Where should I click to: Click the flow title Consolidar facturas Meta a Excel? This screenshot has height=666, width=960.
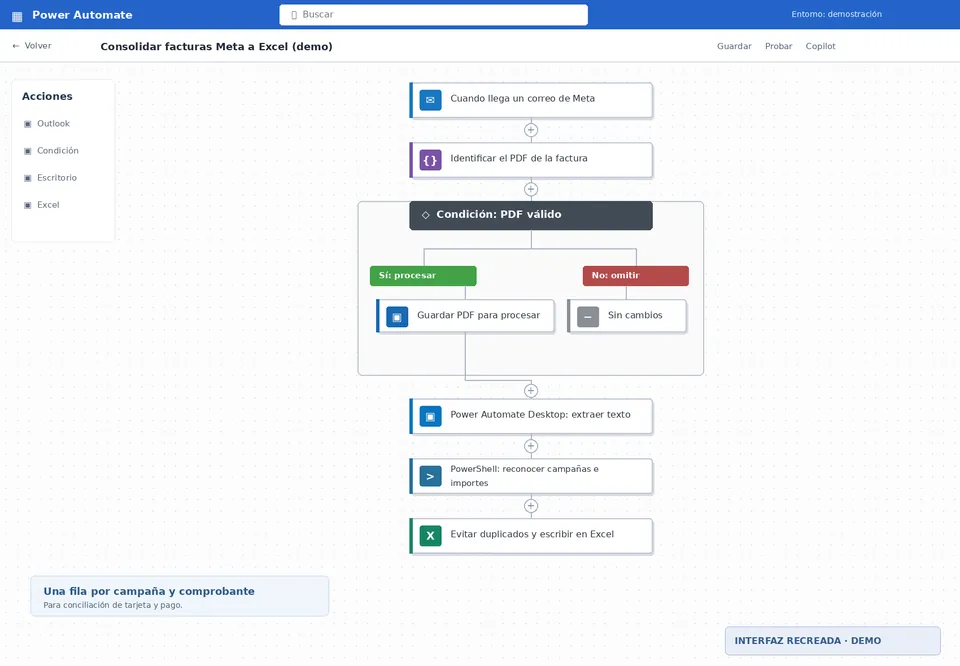(x=216, y=47)
